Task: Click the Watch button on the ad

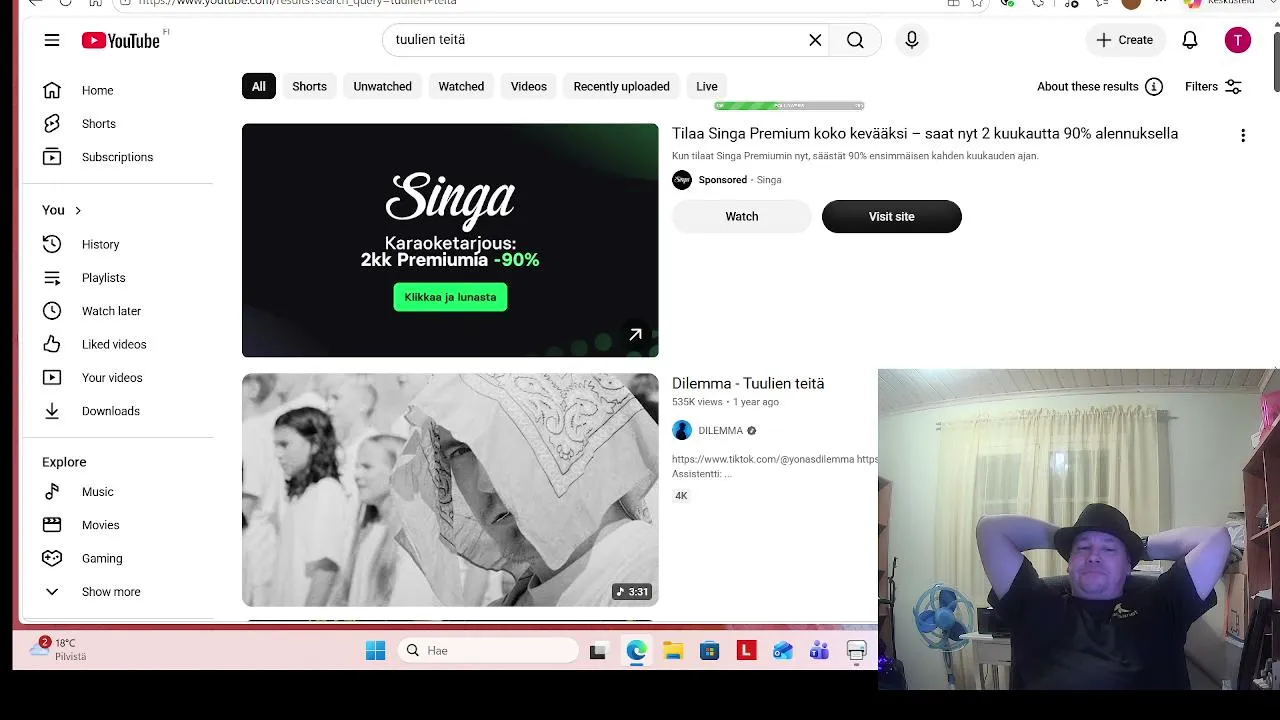Action: click(742, 216)
